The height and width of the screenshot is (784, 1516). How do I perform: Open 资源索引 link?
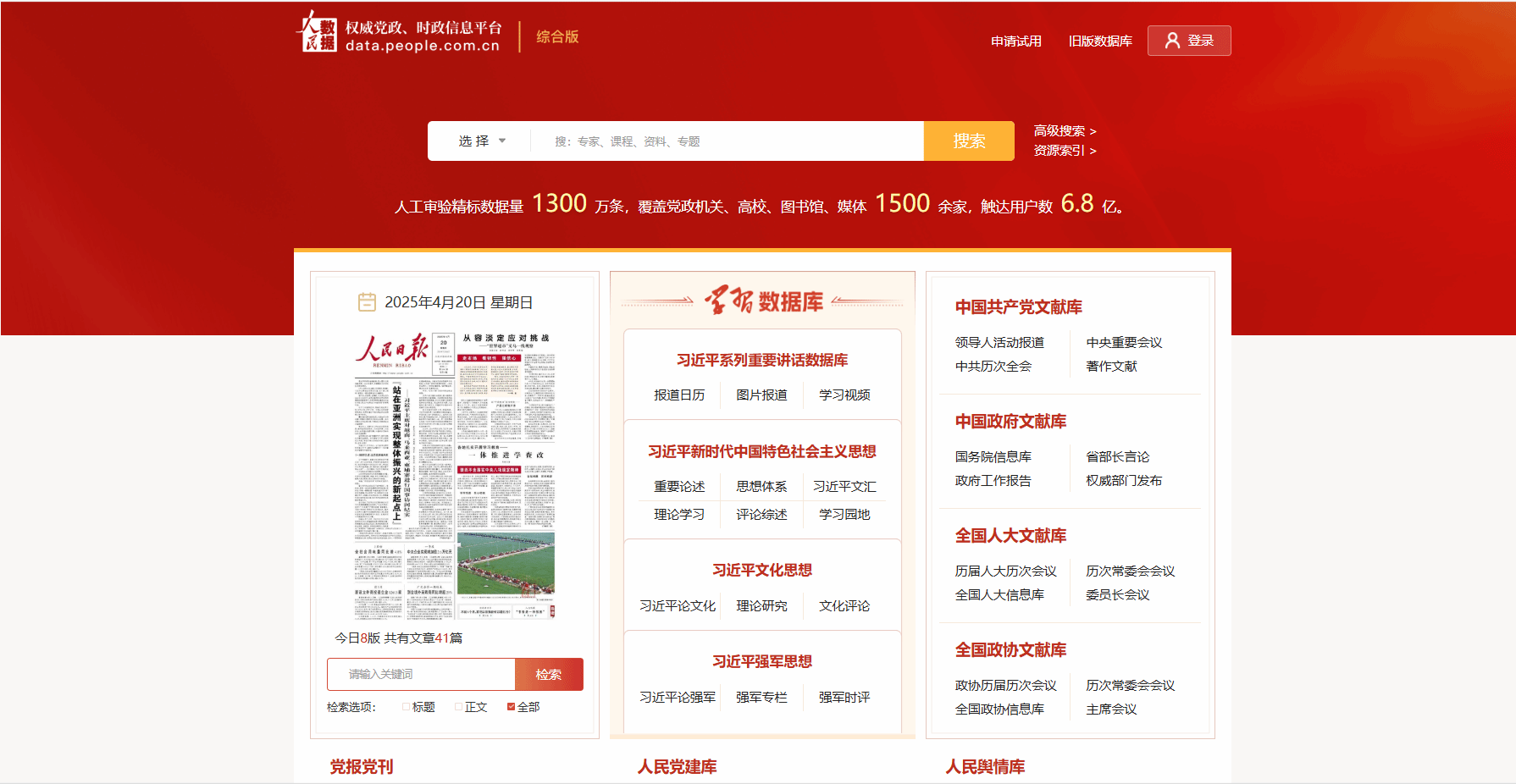[x=1065, y=151]
